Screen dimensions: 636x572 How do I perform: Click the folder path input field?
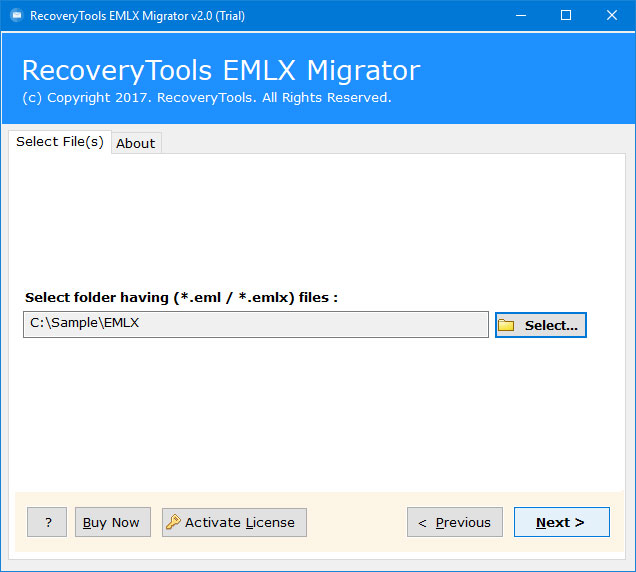tap(256, 324)
